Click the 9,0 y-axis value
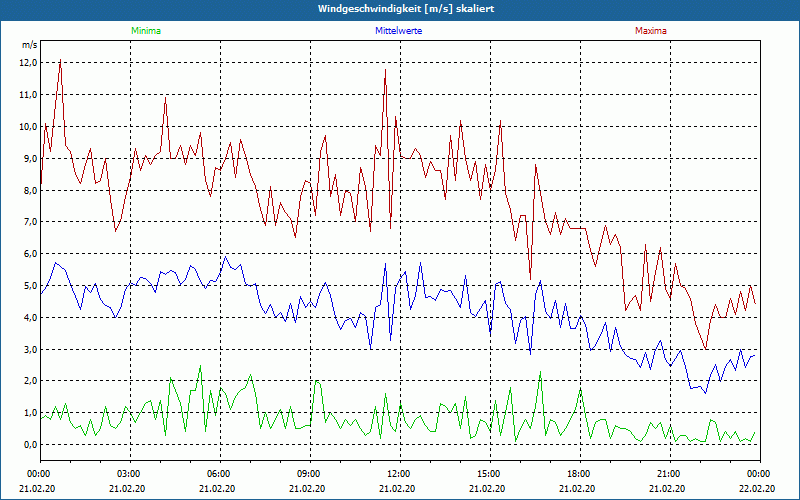The image size is (800, 500). (x=31, y=158)
